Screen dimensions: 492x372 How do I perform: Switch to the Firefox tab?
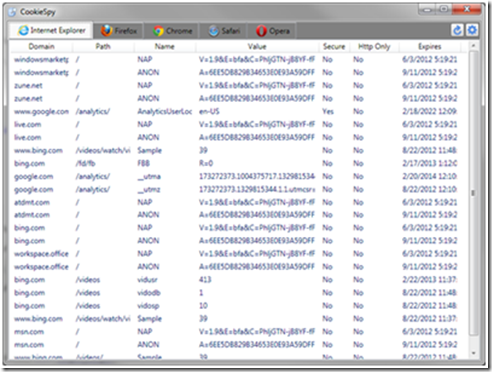[x=118, y=31]
